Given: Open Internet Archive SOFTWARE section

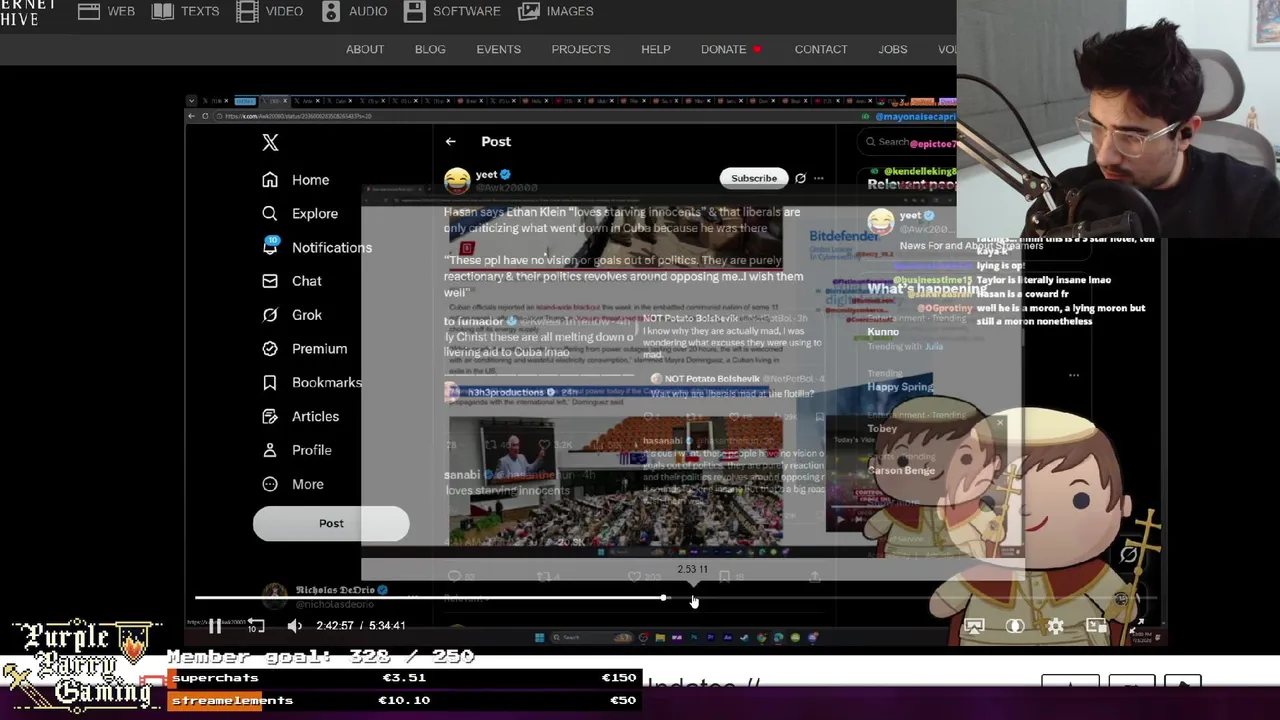Looking at the screenshot, I should click(x=452, y=11).
